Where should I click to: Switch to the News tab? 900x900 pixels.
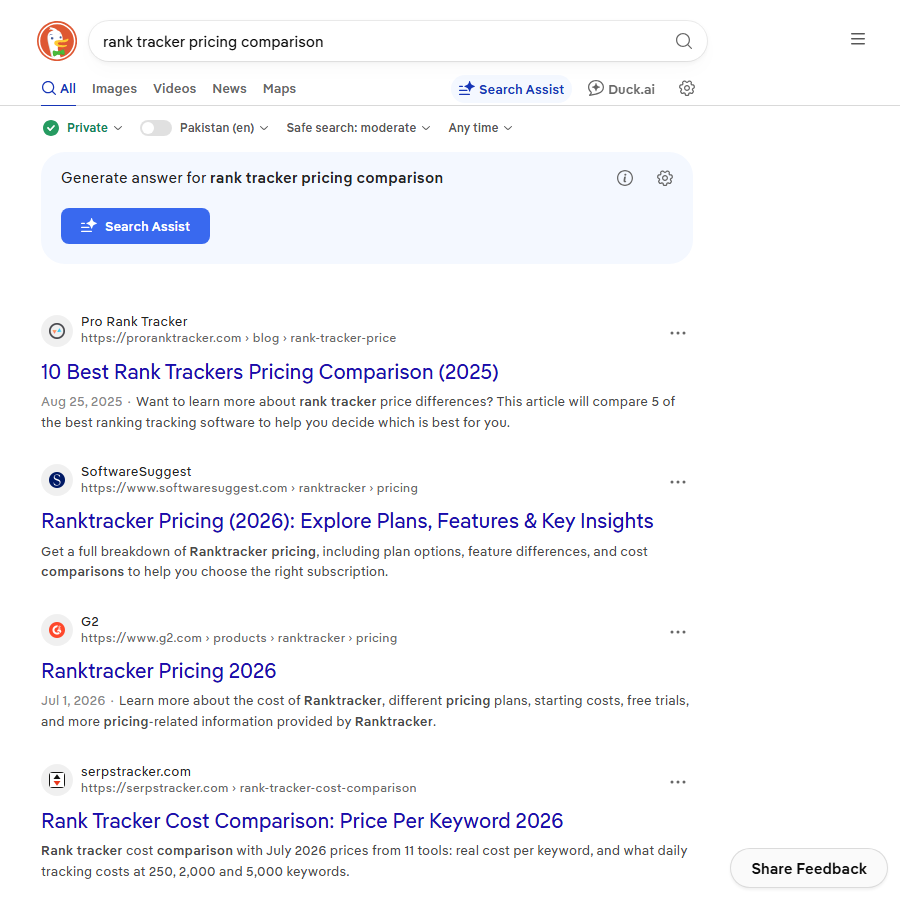tap(229, 88)
